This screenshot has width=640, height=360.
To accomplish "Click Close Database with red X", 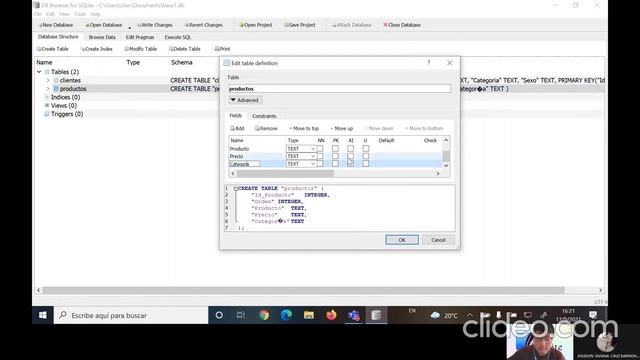I will tap(402, 25).
